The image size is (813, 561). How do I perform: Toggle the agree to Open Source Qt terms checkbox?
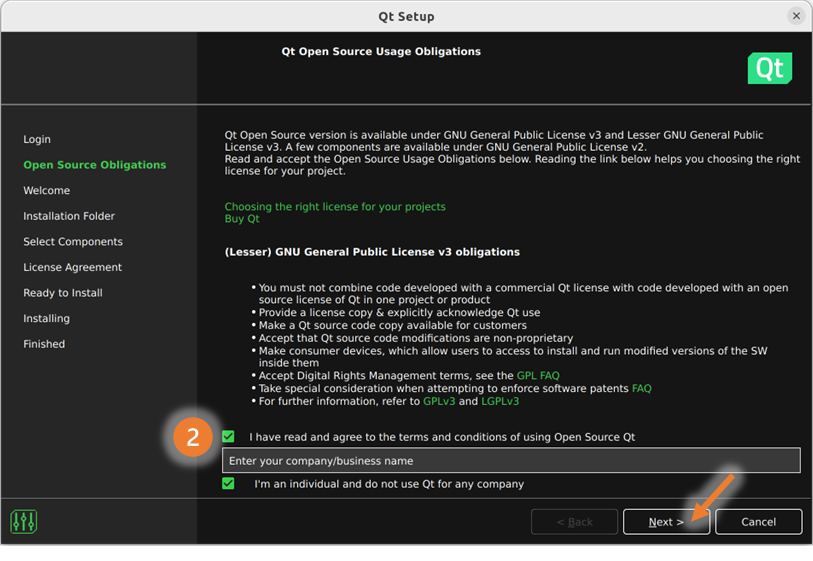tap(228, 437)
